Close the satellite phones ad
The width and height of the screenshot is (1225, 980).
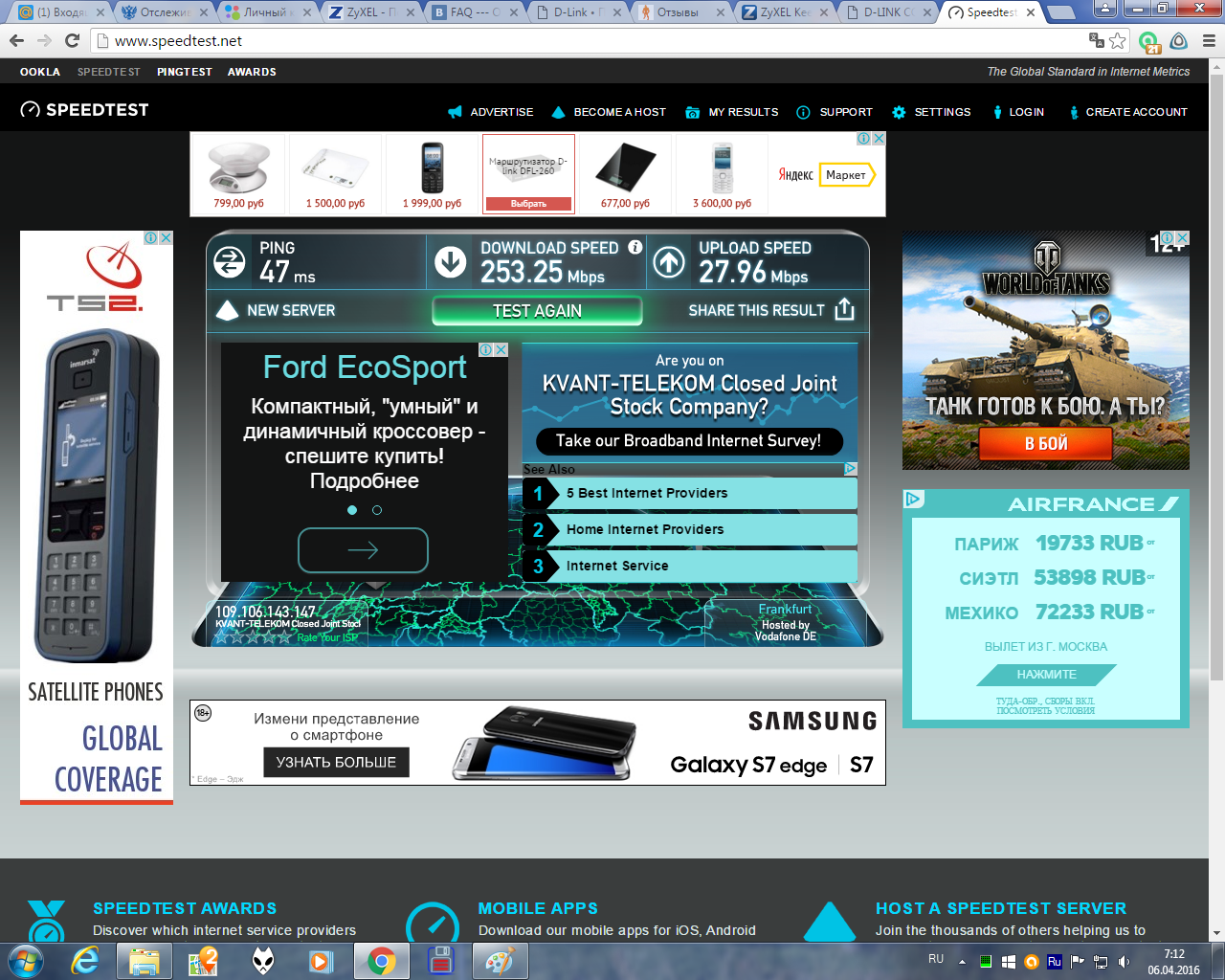click(x=166, y=238)
